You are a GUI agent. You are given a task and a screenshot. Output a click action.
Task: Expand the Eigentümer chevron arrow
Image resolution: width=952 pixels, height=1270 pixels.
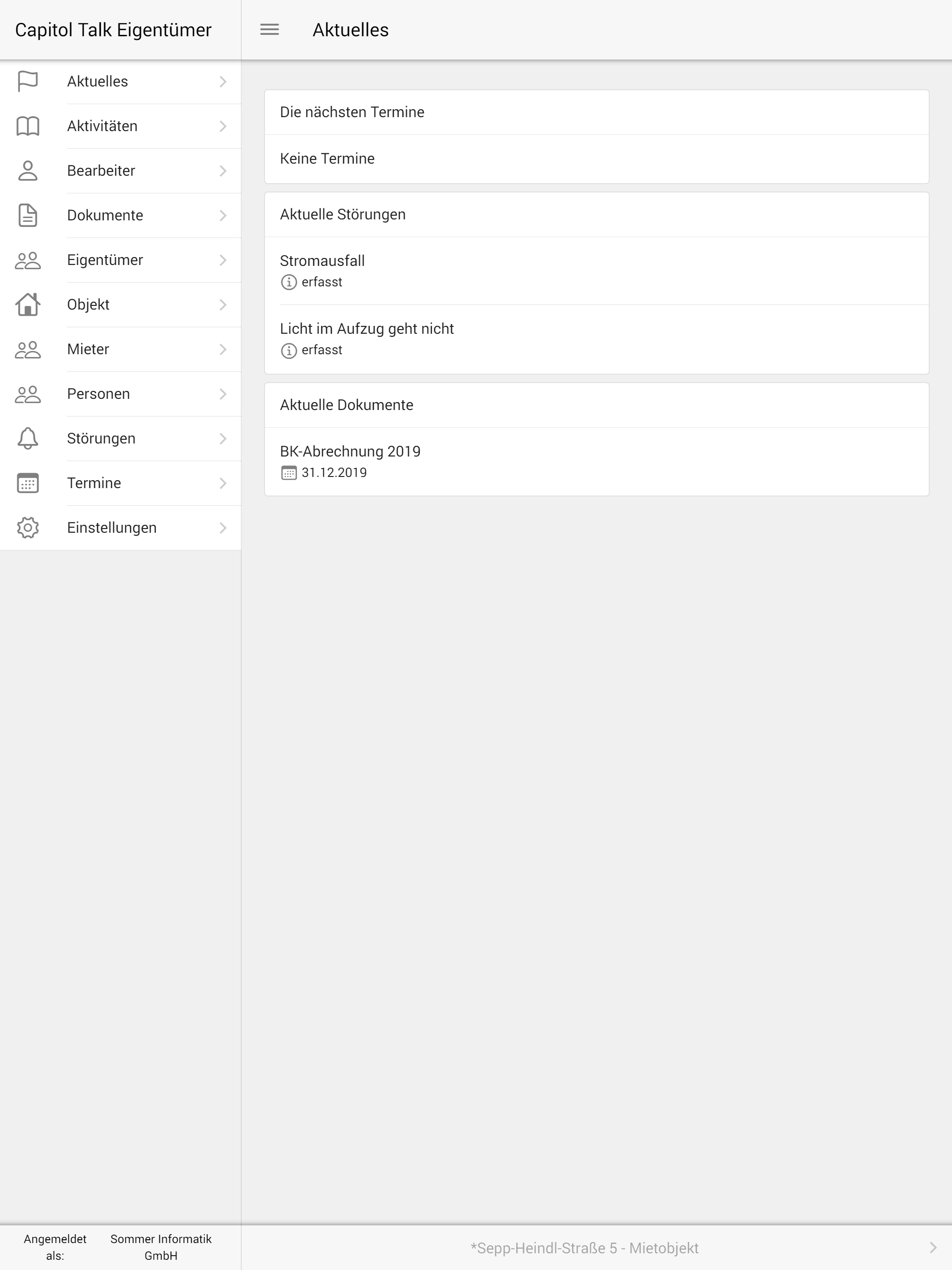(224, 260)
